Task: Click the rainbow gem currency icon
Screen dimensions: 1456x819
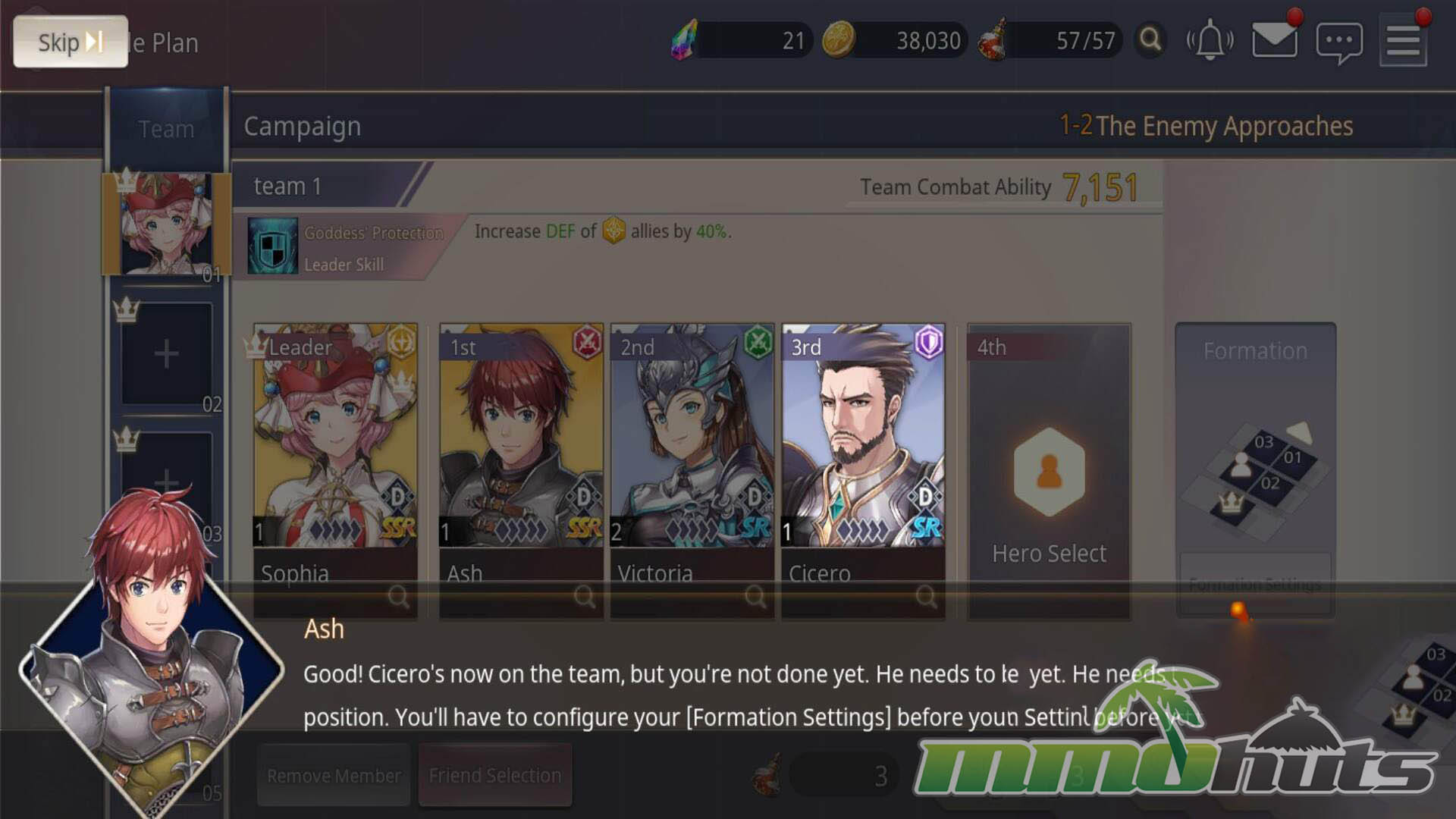Action: tap(683, 39)
